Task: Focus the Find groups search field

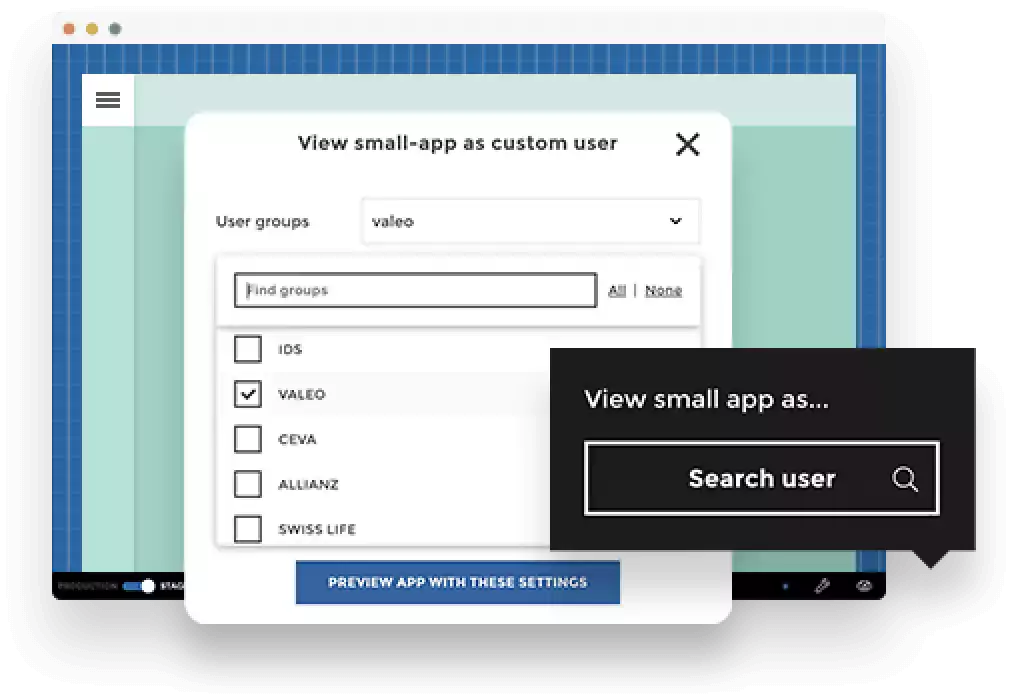Action: point(415,290)
